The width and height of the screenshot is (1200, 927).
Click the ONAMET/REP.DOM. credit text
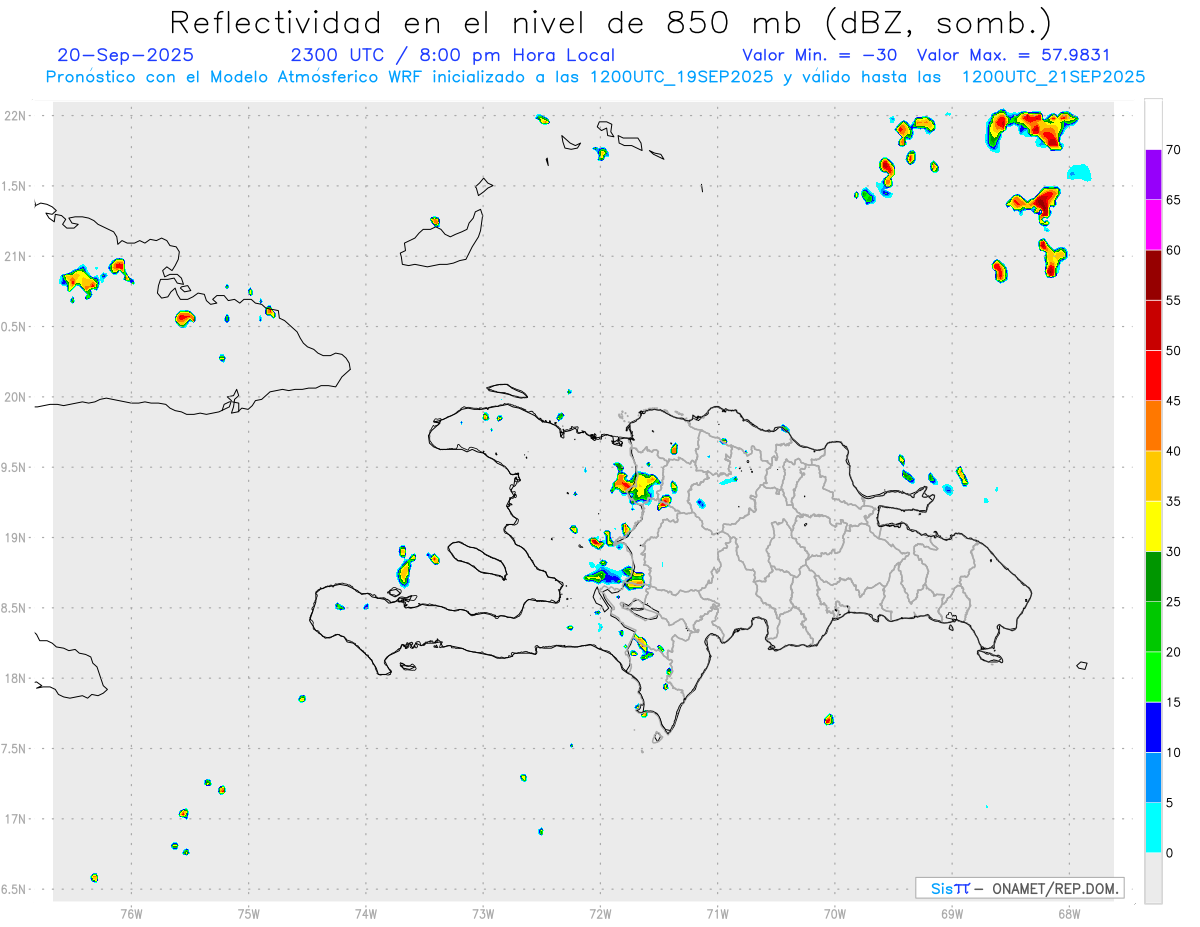click(1052, 888)
